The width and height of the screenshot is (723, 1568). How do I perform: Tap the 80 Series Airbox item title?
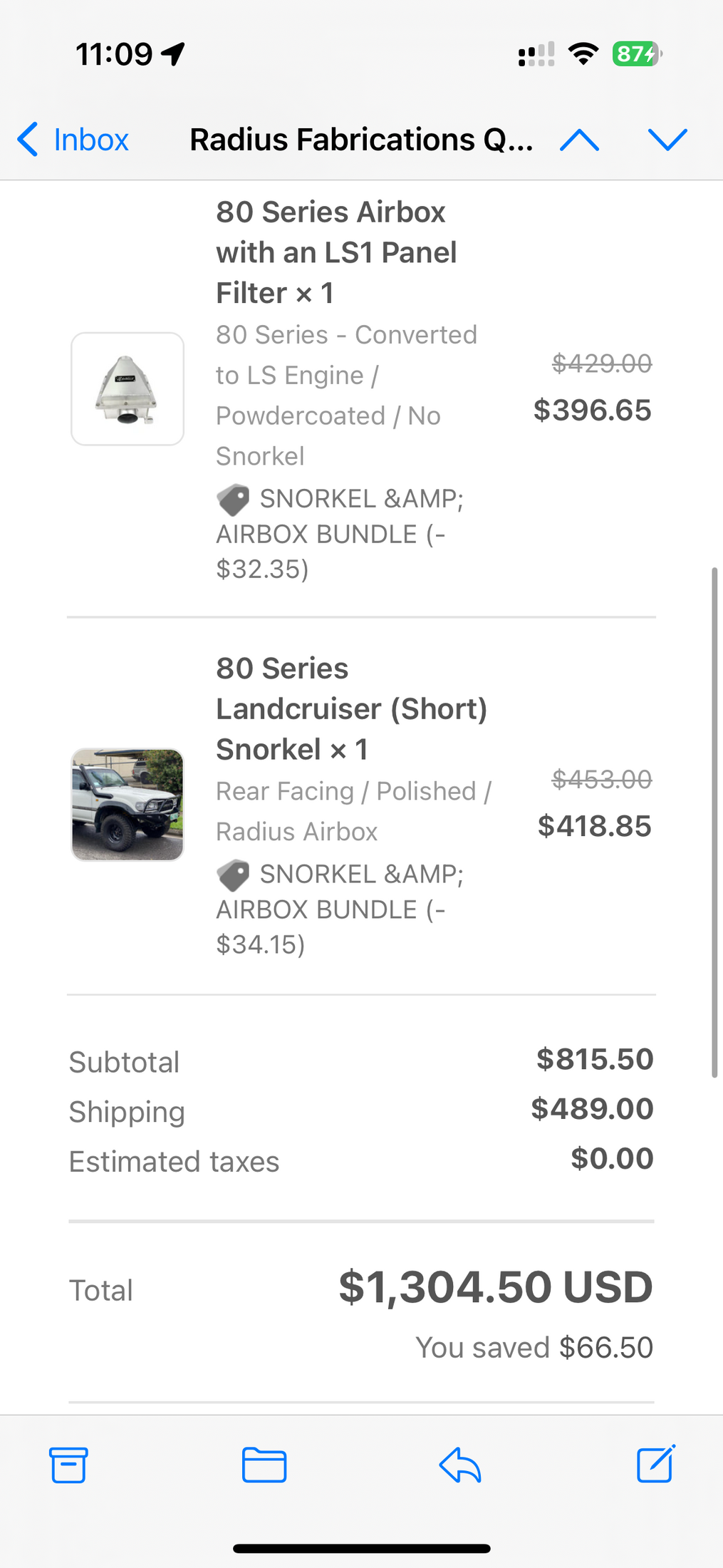tap(336, 252)
